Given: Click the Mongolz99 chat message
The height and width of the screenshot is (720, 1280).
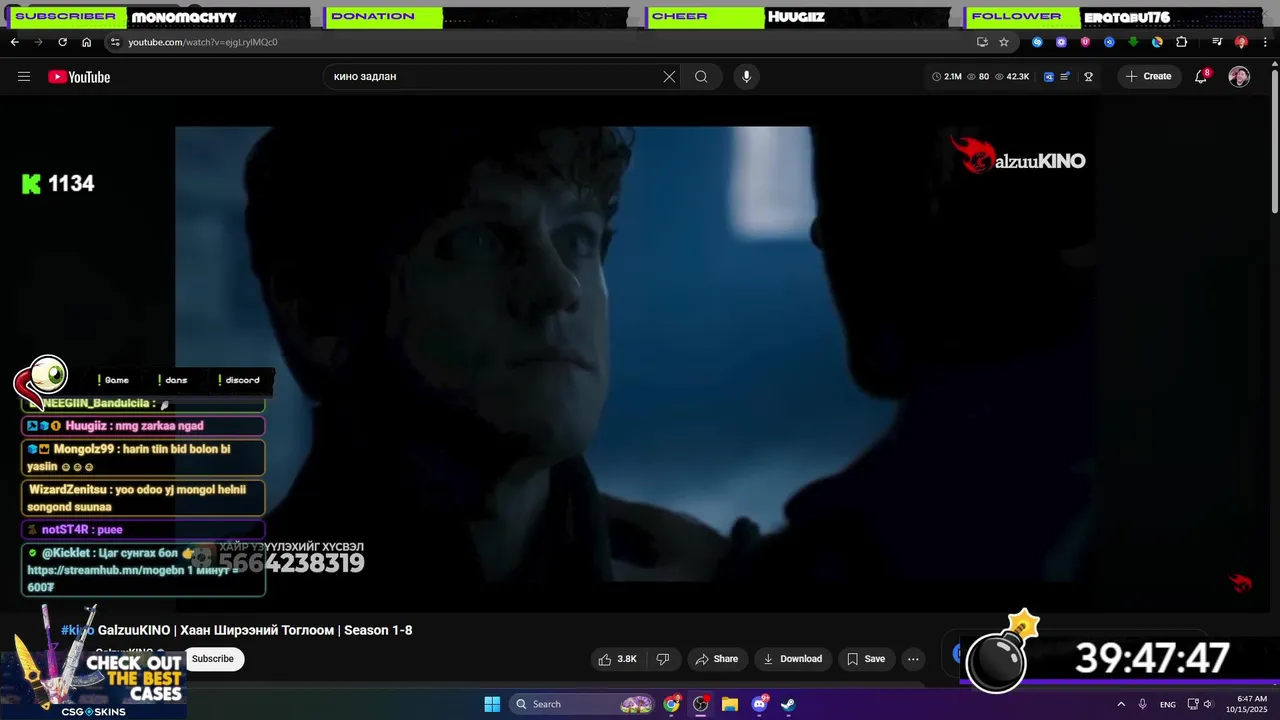Looking at the screenshot, I should pos(143,458).
